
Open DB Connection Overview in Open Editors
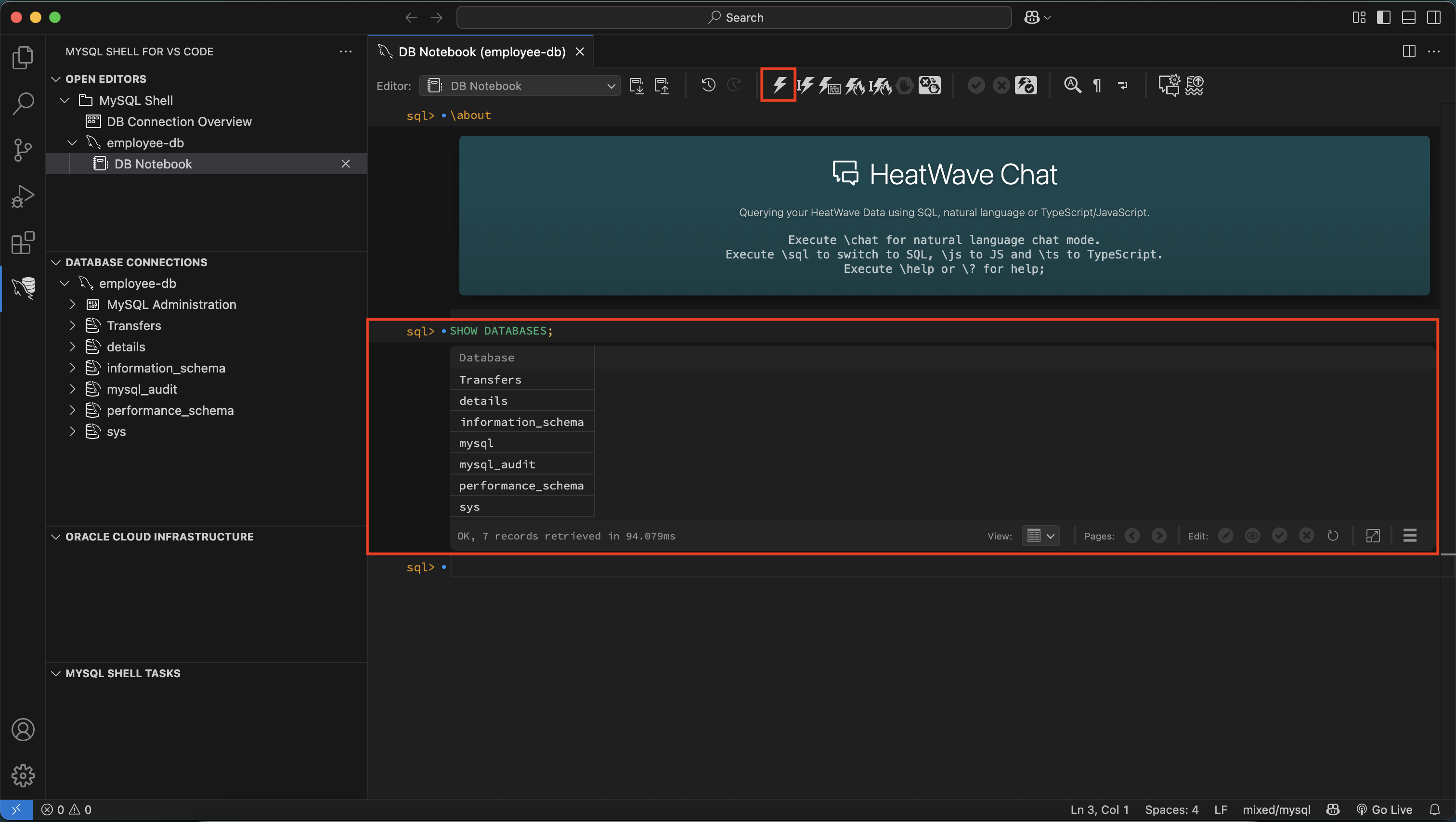coord(179,121)
